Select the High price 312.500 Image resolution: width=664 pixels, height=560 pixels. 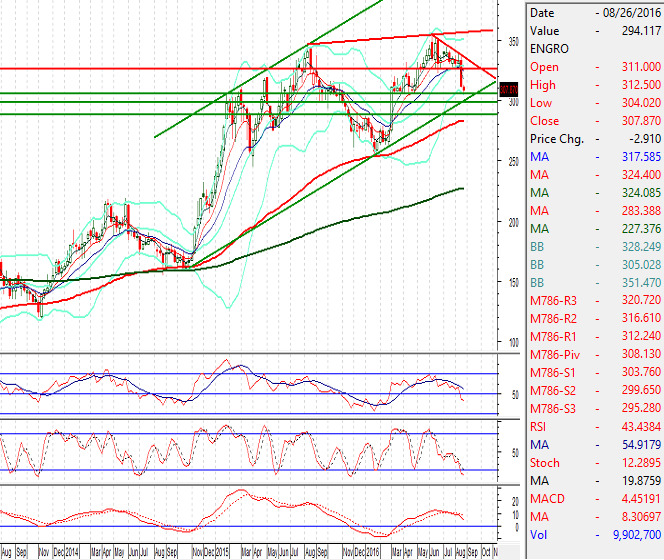(641, 85)
